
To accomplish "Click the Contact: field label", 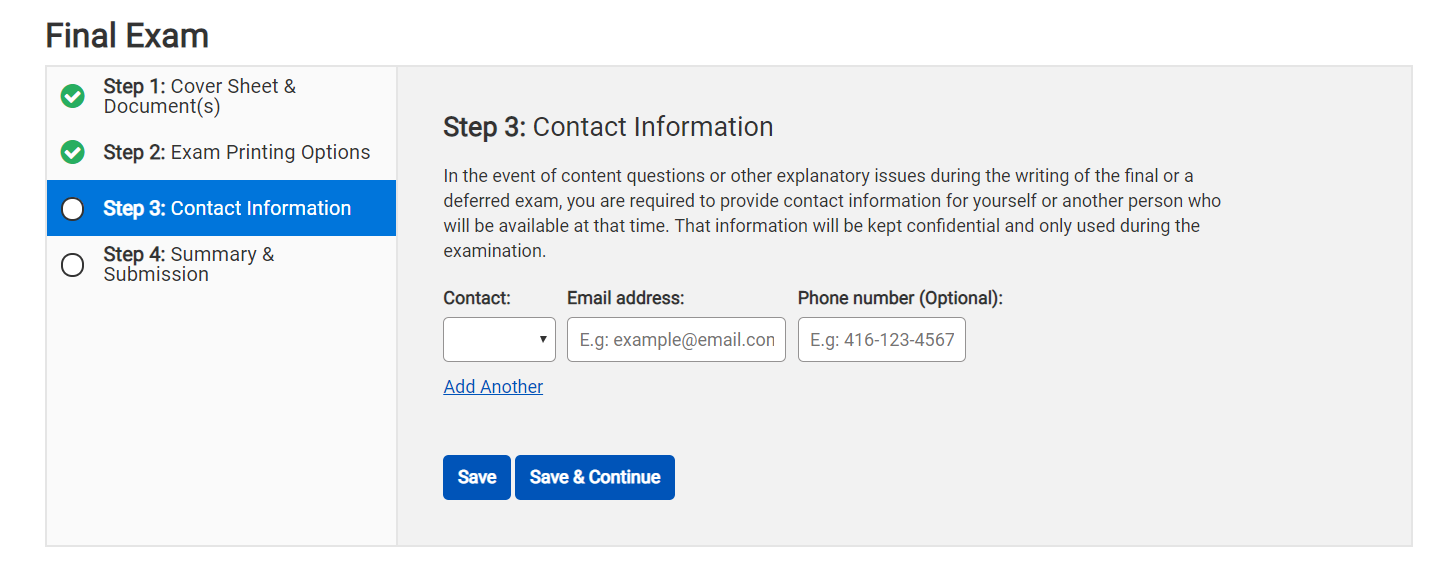I will click(477, 298).
